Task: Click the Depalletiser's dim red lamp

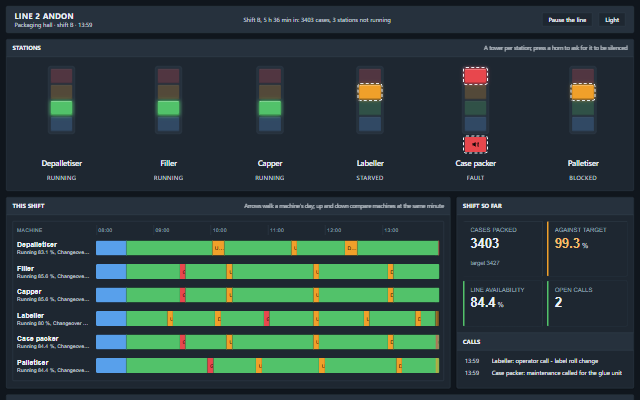Action: 62,76
